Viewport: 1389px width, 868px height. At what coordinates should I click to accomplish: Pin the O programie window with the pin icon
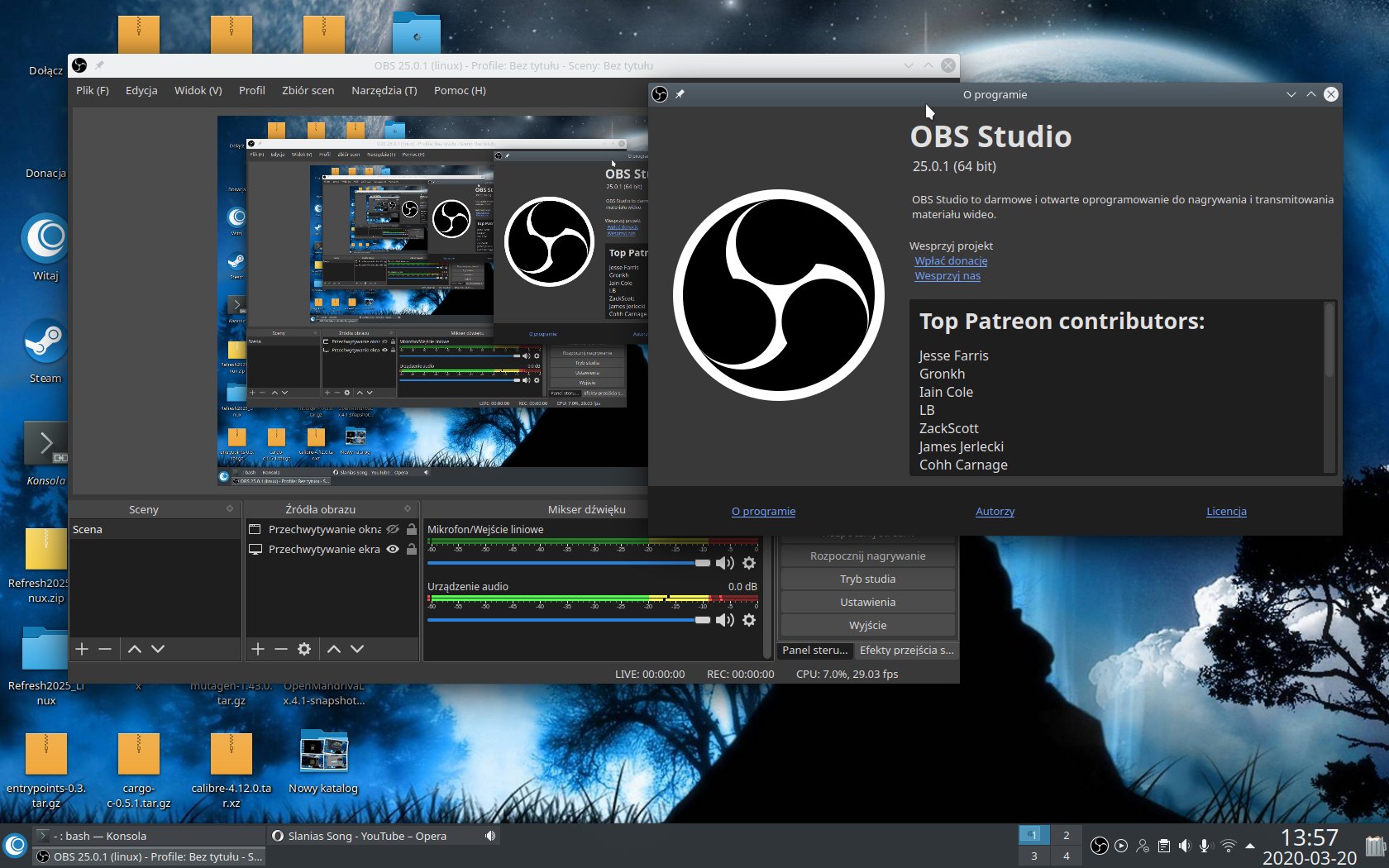point(680,94)
